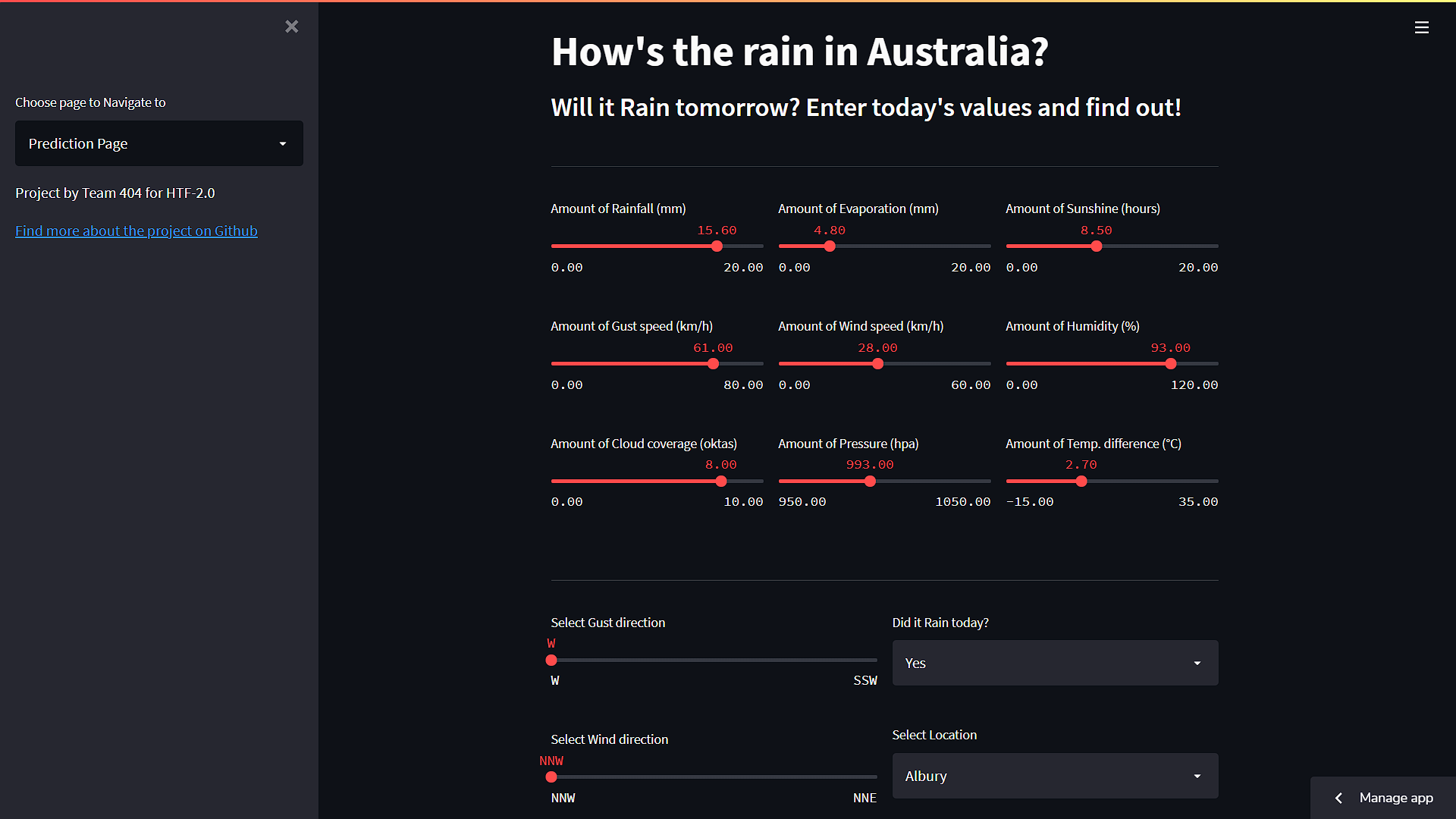Collapse the sidebar with the X icon

click(291, 26)
